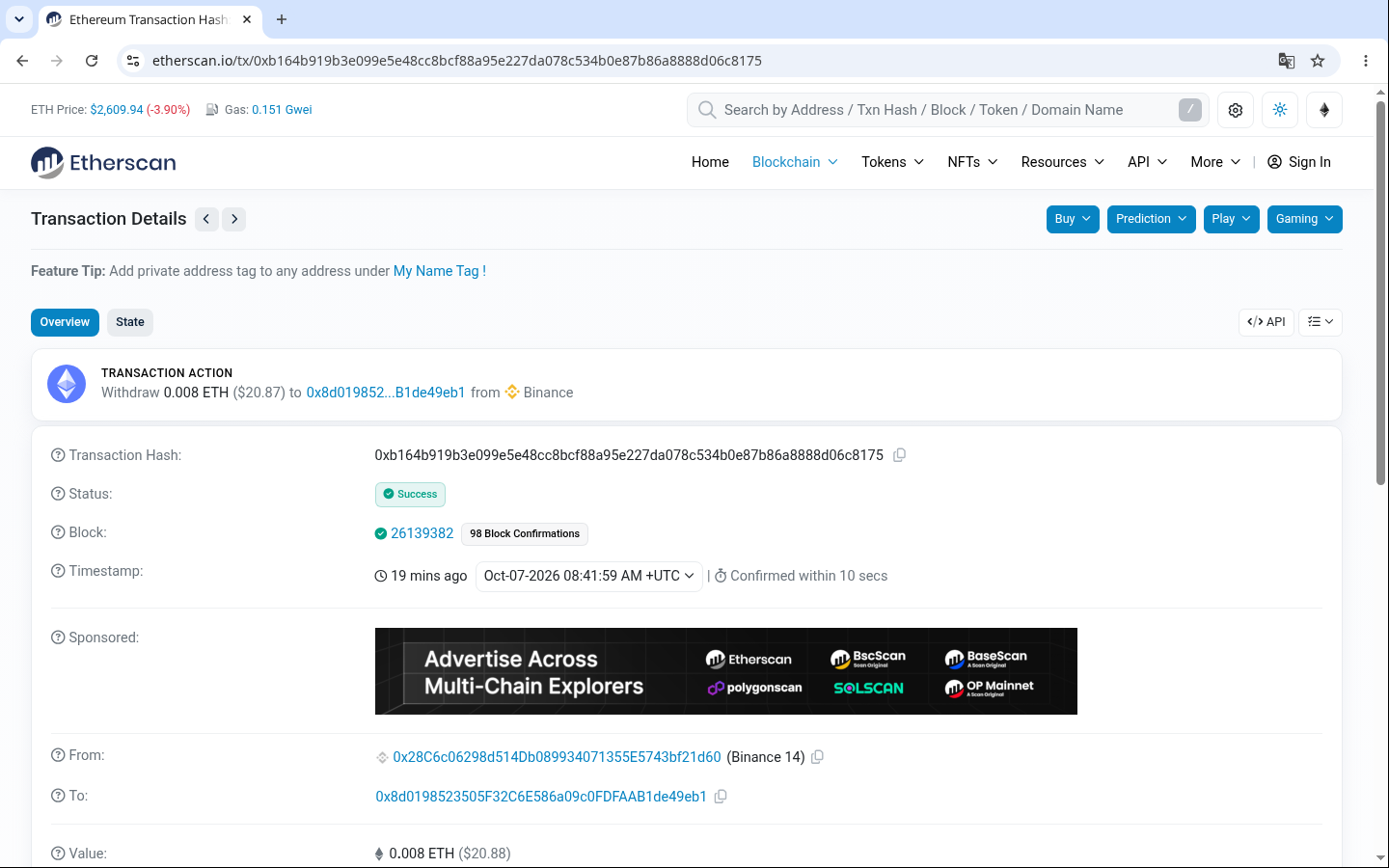The width and height of the screenshot is (1389, 868).
Task: Open site settings gear icon
Action: [1236, 110]
